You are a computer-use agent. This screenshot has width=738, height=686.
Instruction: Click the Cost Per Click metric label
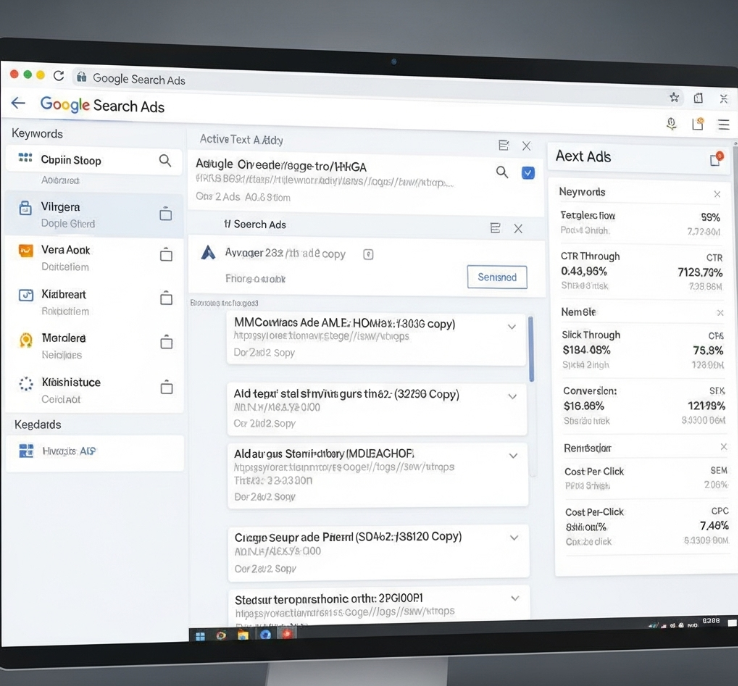[594, 471]
